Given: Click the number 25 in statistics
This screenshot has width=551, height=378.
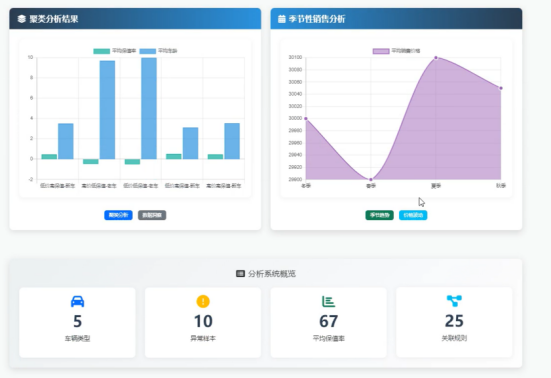Looking at the screenshot, I should [454, 321].
